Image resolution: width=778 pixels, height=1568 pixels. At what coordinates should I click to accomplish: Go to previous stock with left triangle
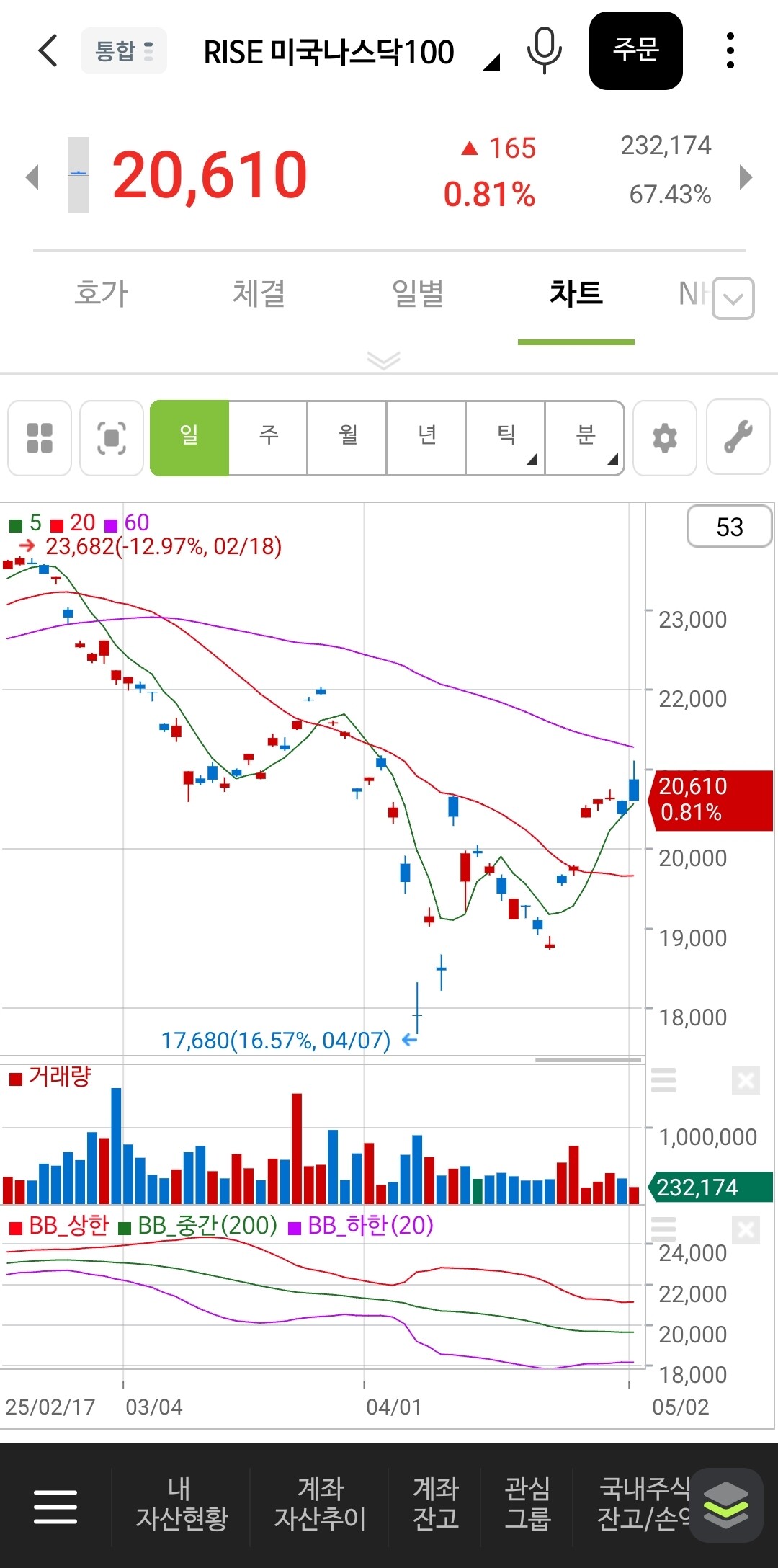point(32,177)
